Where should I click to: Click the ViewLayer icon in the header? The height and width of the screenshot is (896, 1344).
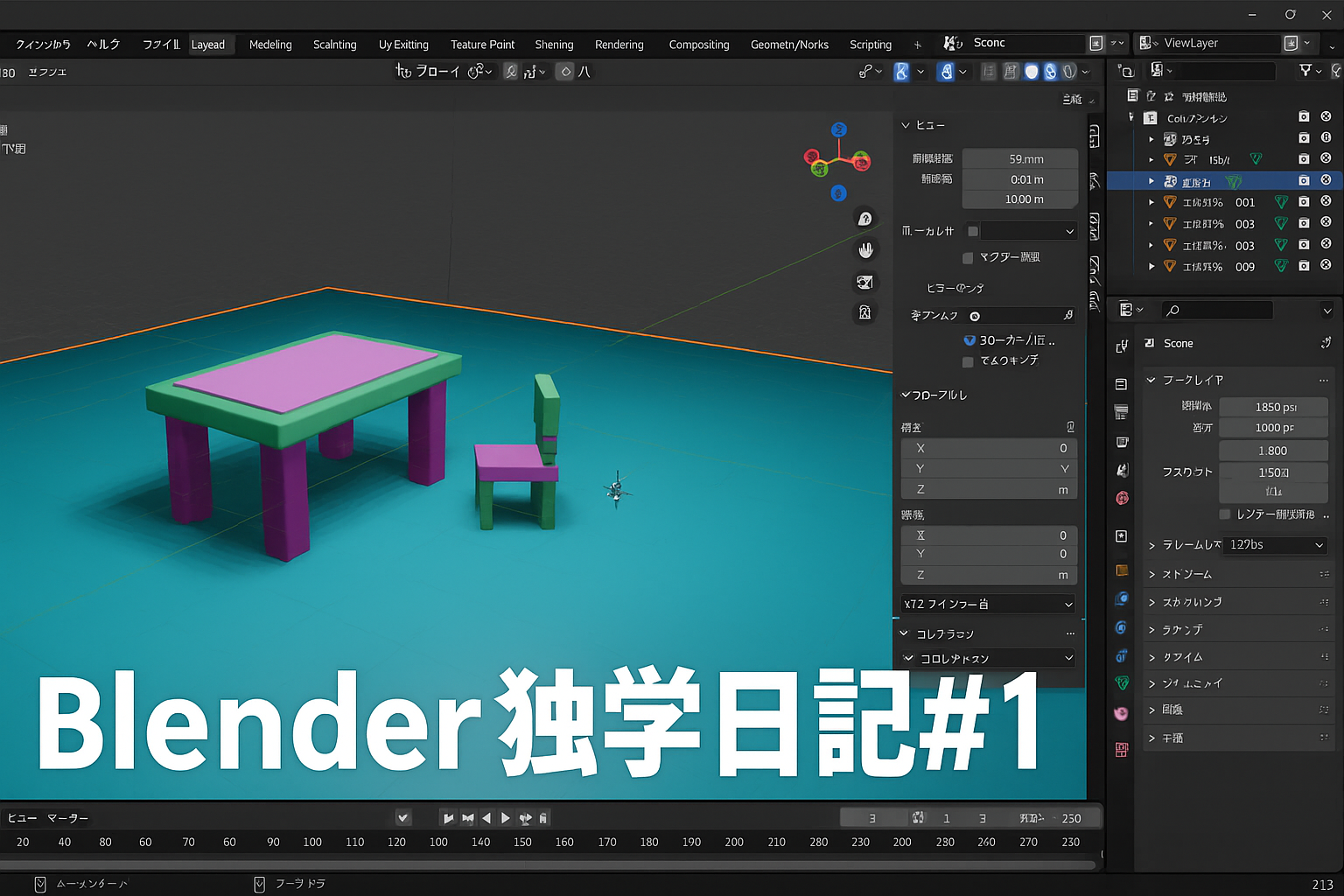1145,43
